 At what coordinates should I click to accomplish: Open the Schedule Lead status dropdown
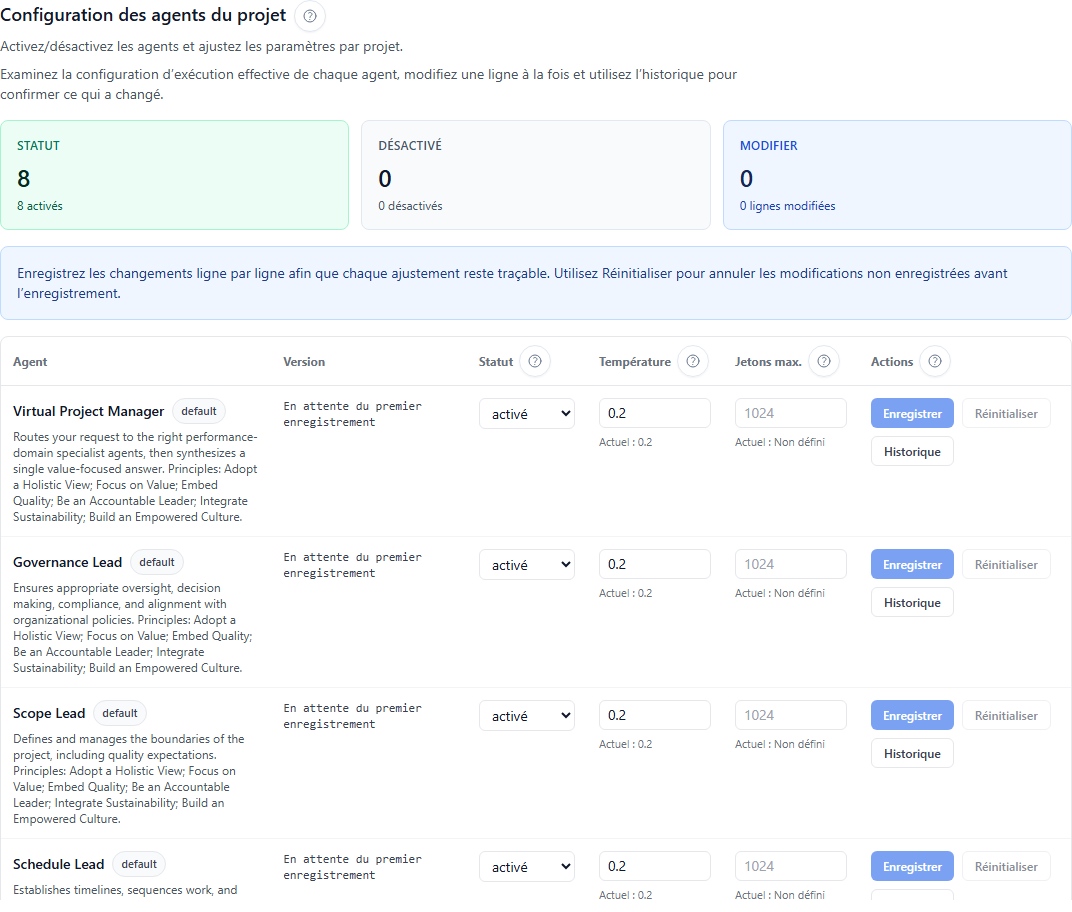526,866
